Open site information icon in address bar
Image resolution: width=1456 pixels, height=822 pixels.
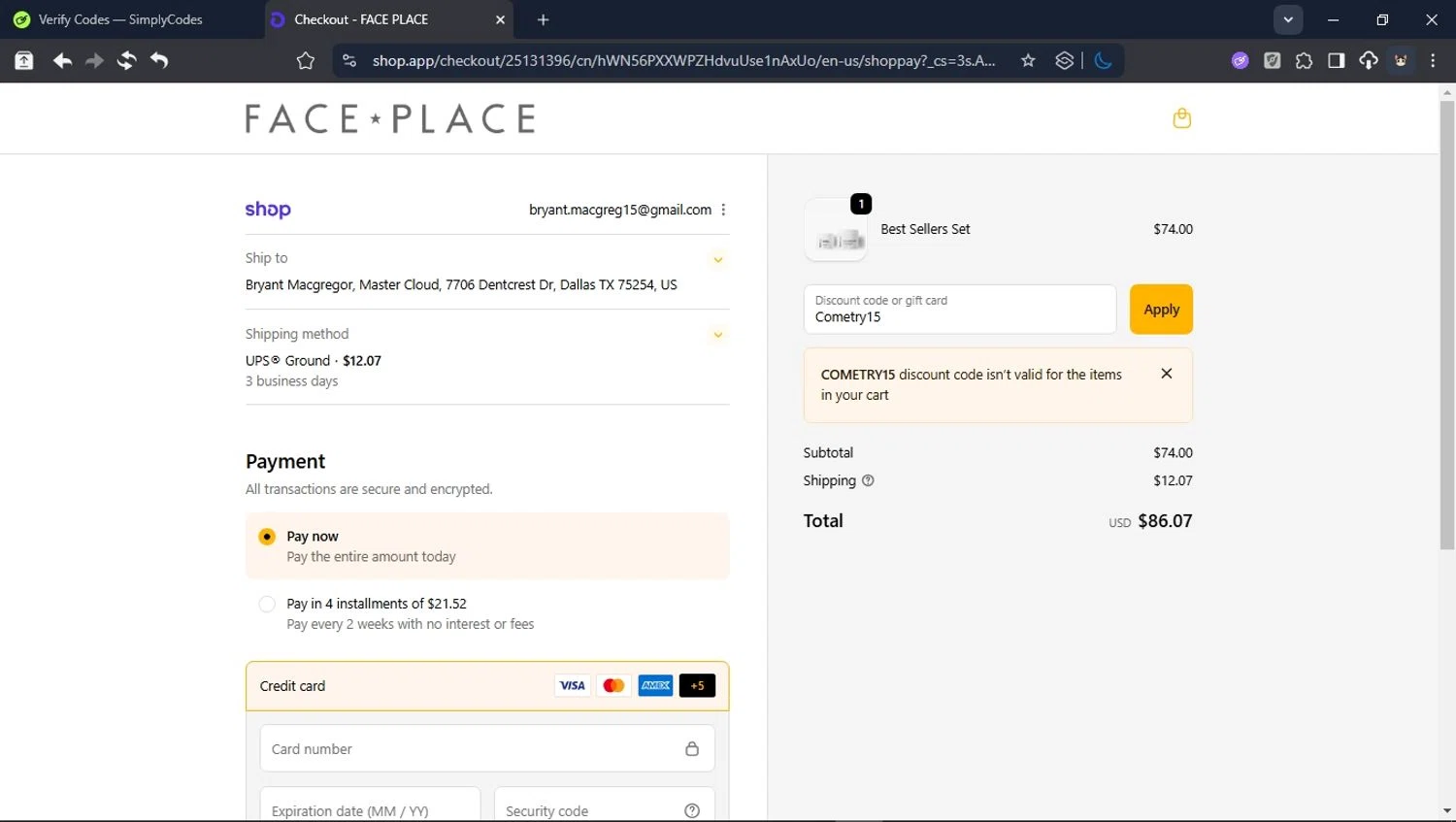(x=349, y=61)
